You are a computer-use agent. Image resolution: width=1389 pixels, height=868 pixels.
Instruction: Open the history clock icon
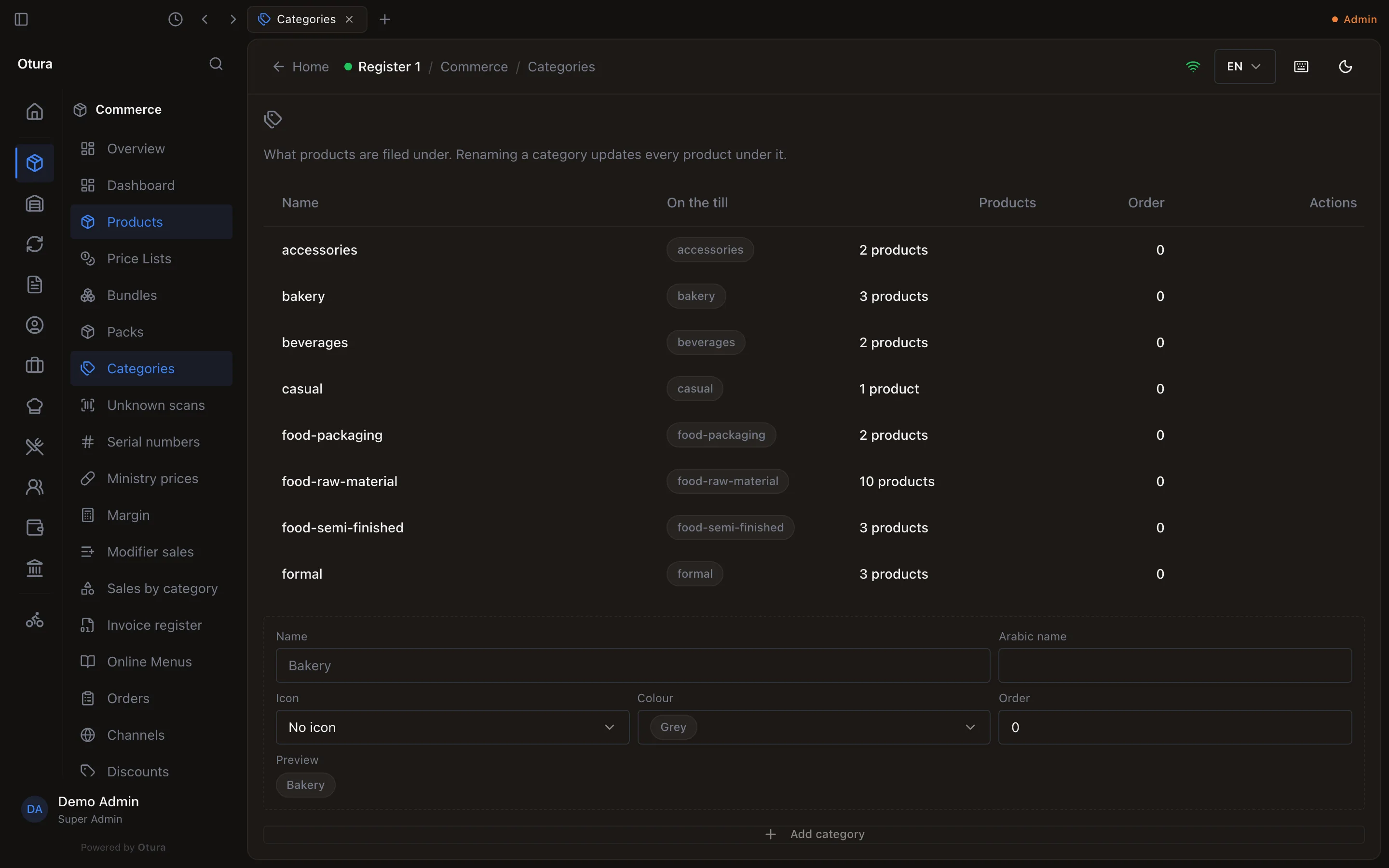[x=176, y=19]
